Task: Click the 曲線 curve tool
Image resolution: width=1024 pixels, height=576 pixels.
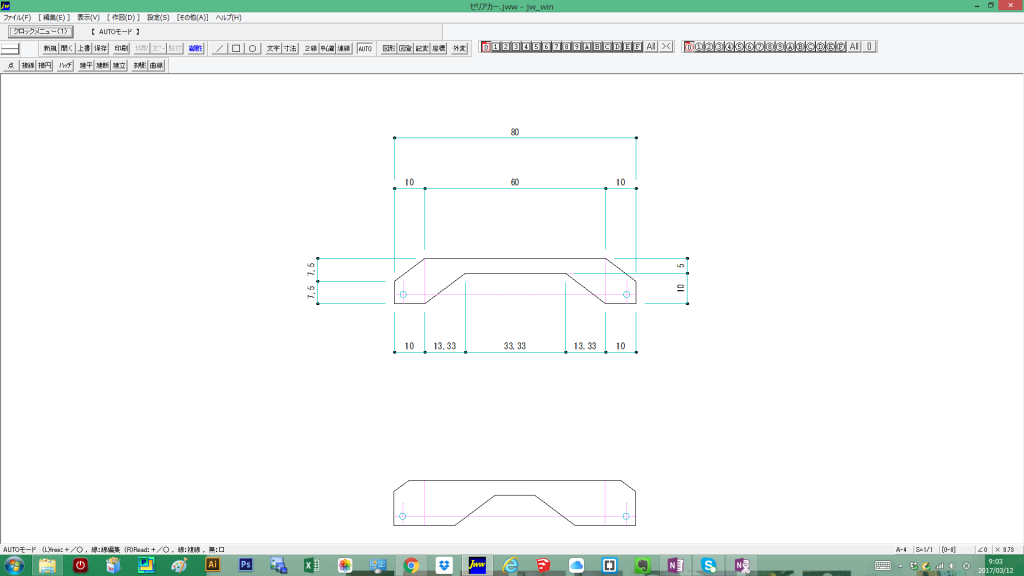Action: [156, 65]
